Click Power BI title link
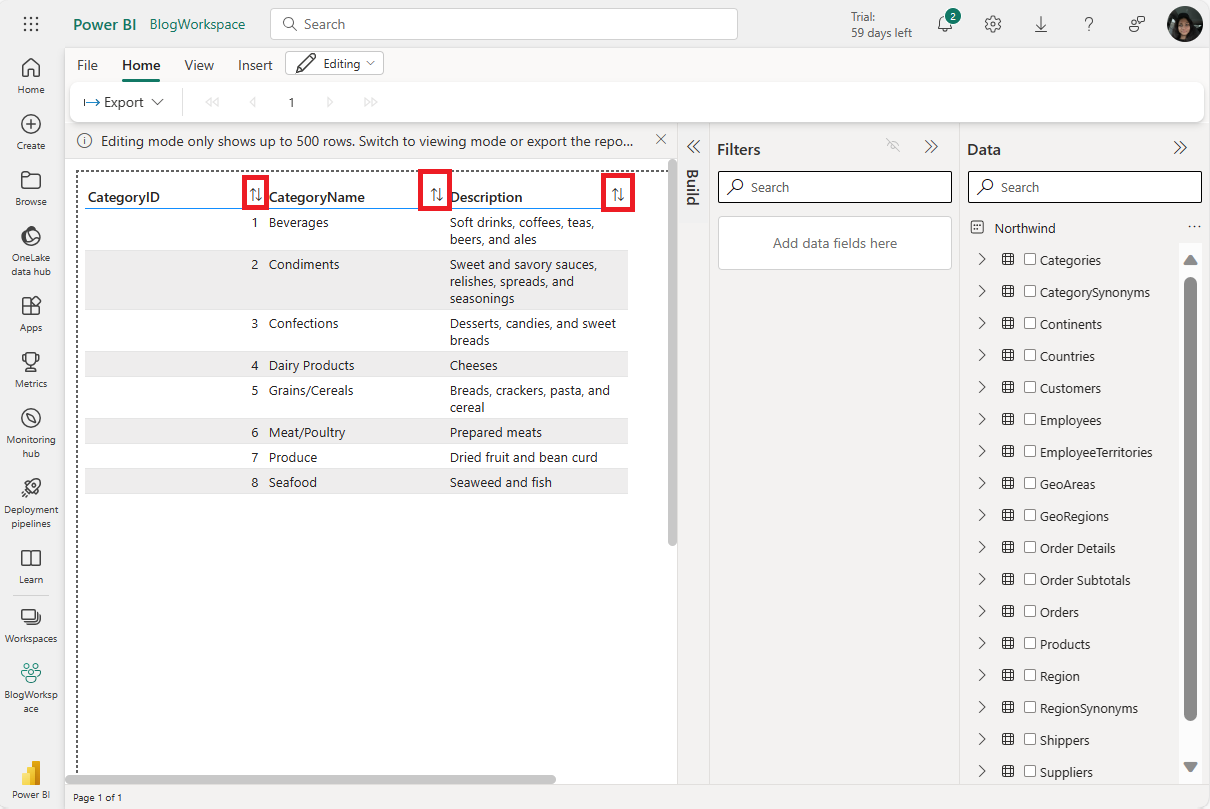1210x809 pixels. pos(105,24)
